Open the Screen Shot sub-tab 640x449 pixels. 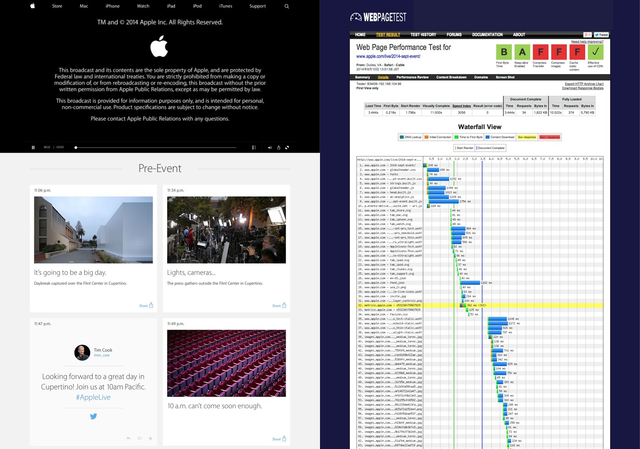point(505,77)
